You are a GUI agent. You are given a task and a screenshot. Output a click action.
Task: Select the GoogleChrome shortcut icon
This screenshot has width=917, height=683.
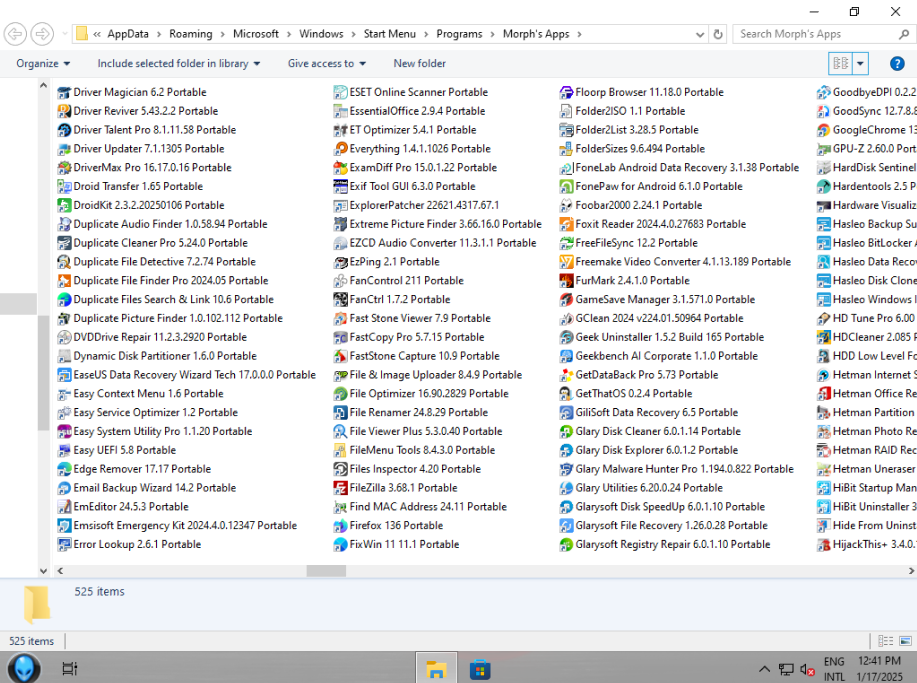823,130
